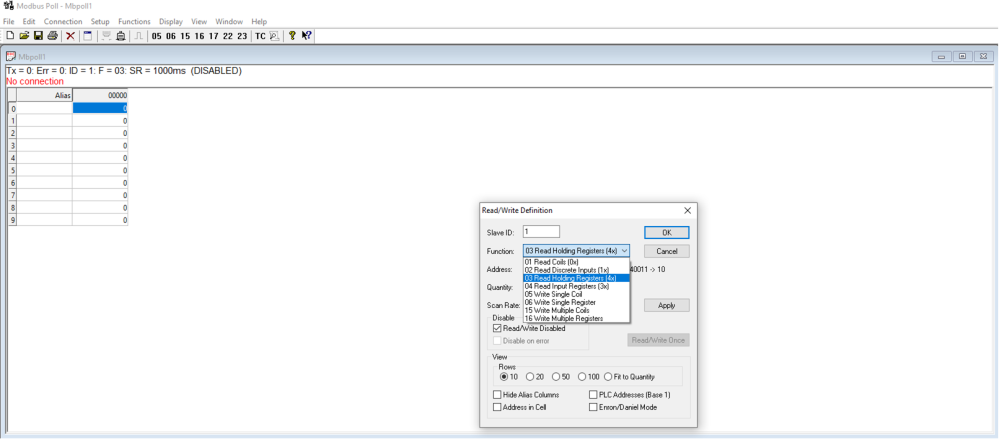Click the Mbpoll1 child window title icon

(x=10, y=57)
